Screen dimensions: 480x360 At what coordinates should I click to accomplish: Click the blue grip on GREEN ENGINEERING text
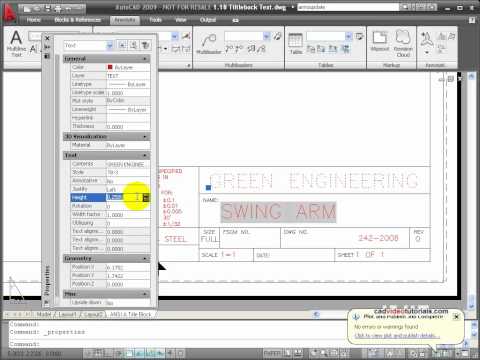pos(208,188)
